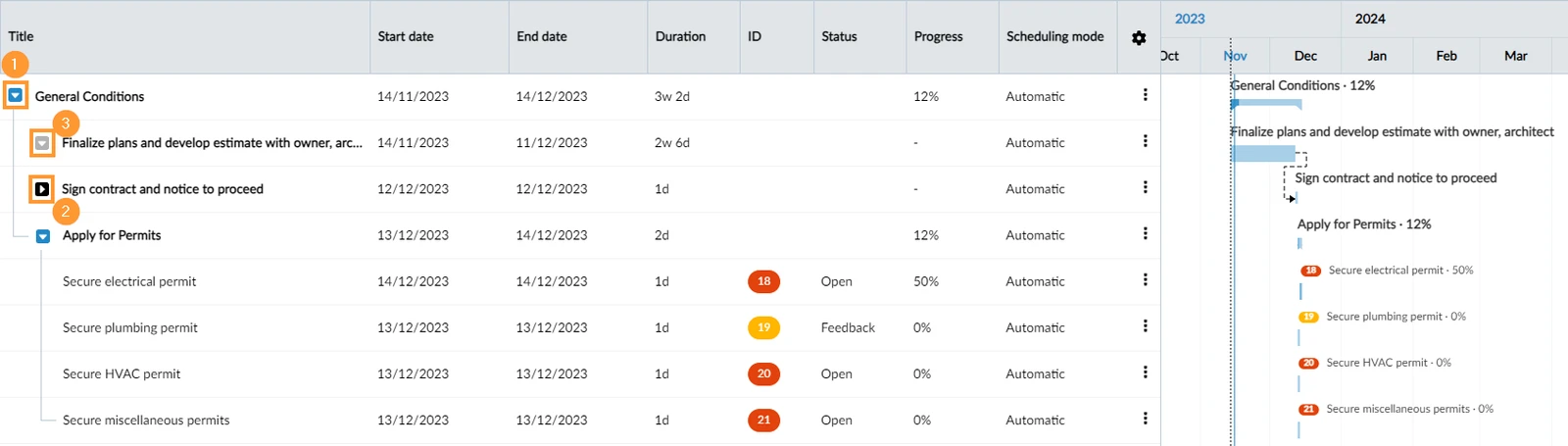Expand the Sign contract and notice row
Viewport: 1568px width, 446px height.
tap(42, 189)
